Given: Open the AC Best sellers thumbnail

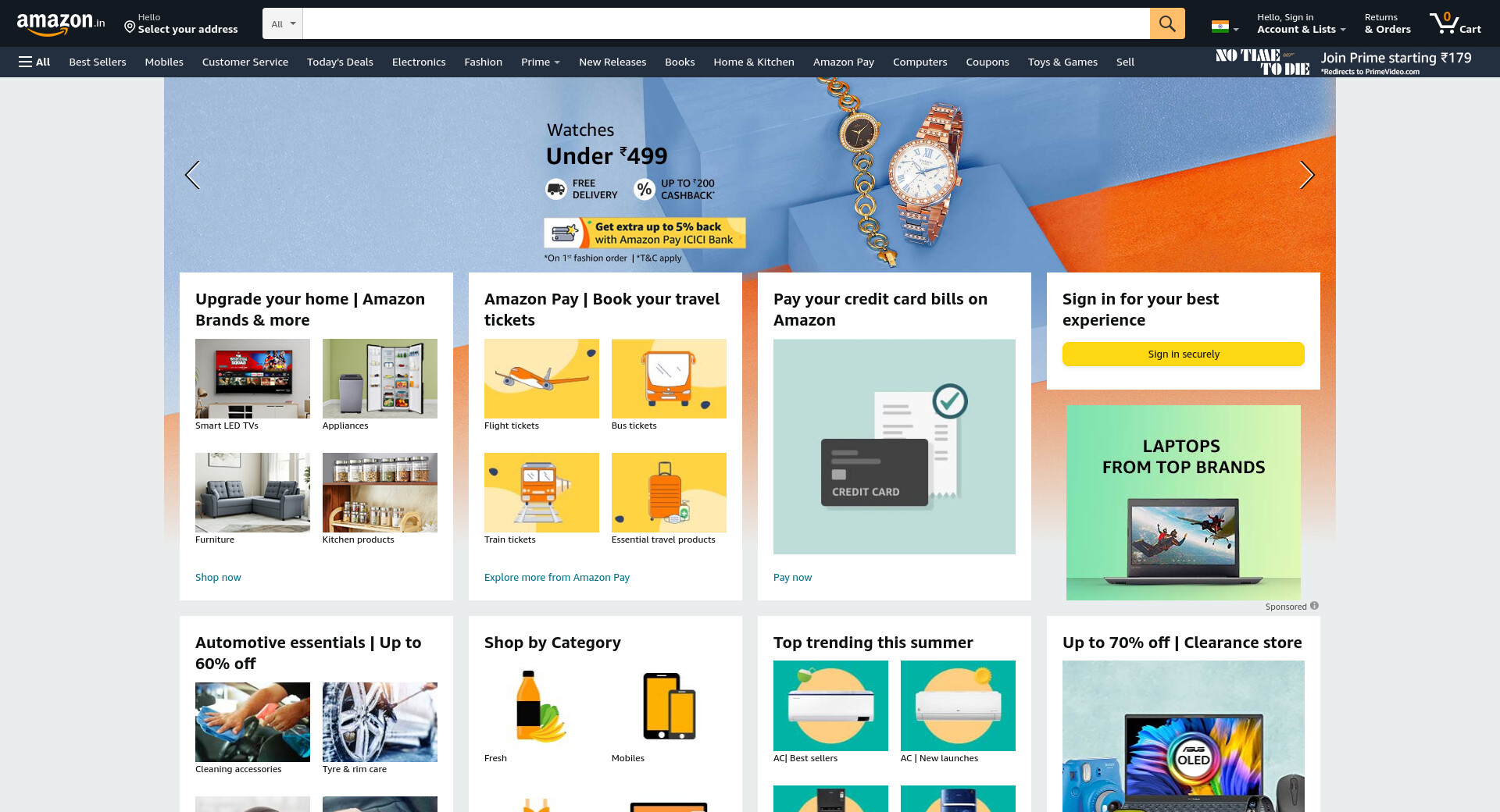Looking at the screenshot, I should [830, 706].
